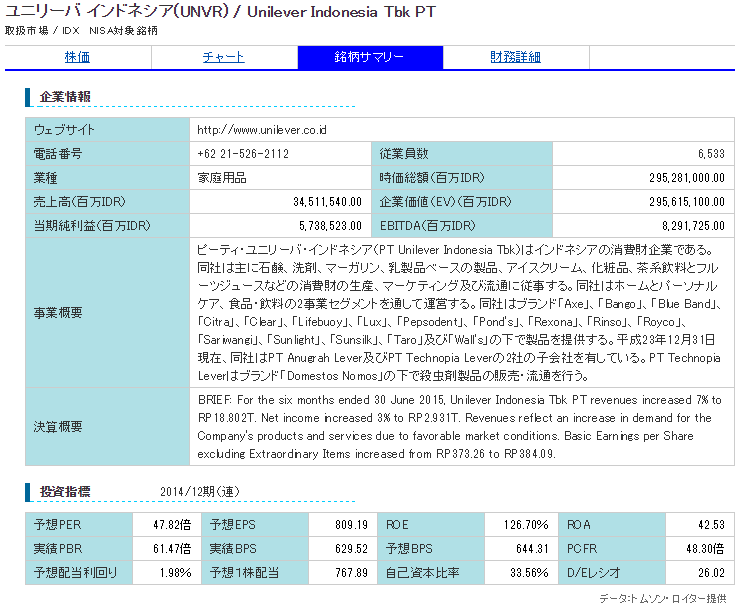Click the 企業情報 section heading
Viewport: 736px width, 610px height.
click(65, 97)
